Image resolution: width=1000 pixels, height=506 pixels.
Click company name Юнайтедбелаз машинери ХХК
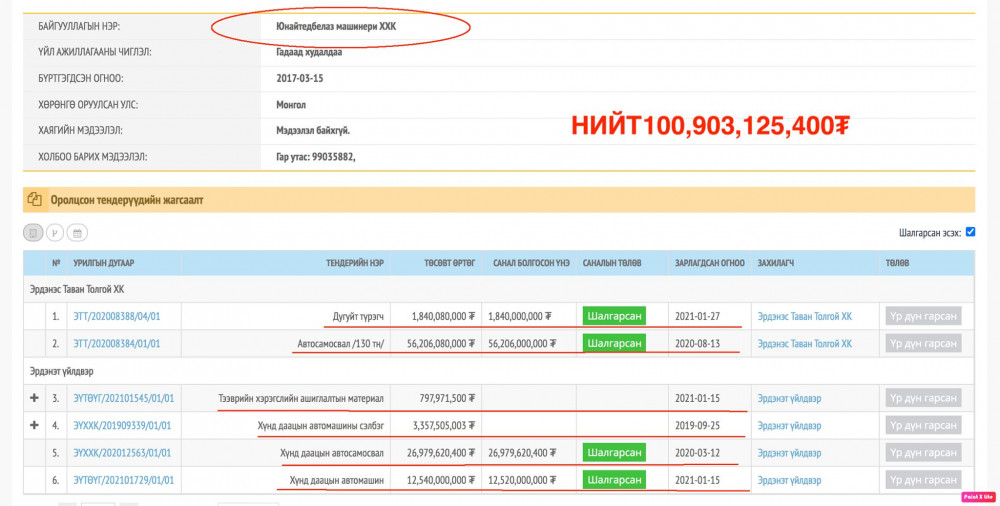pos(336,27)
